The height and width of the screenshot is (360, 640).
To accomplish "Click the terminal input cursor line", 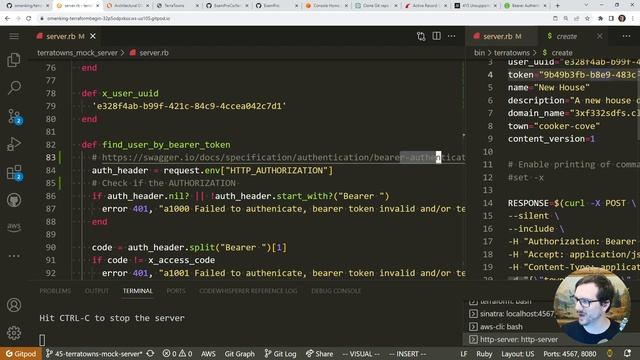I will tap(42, 340).
